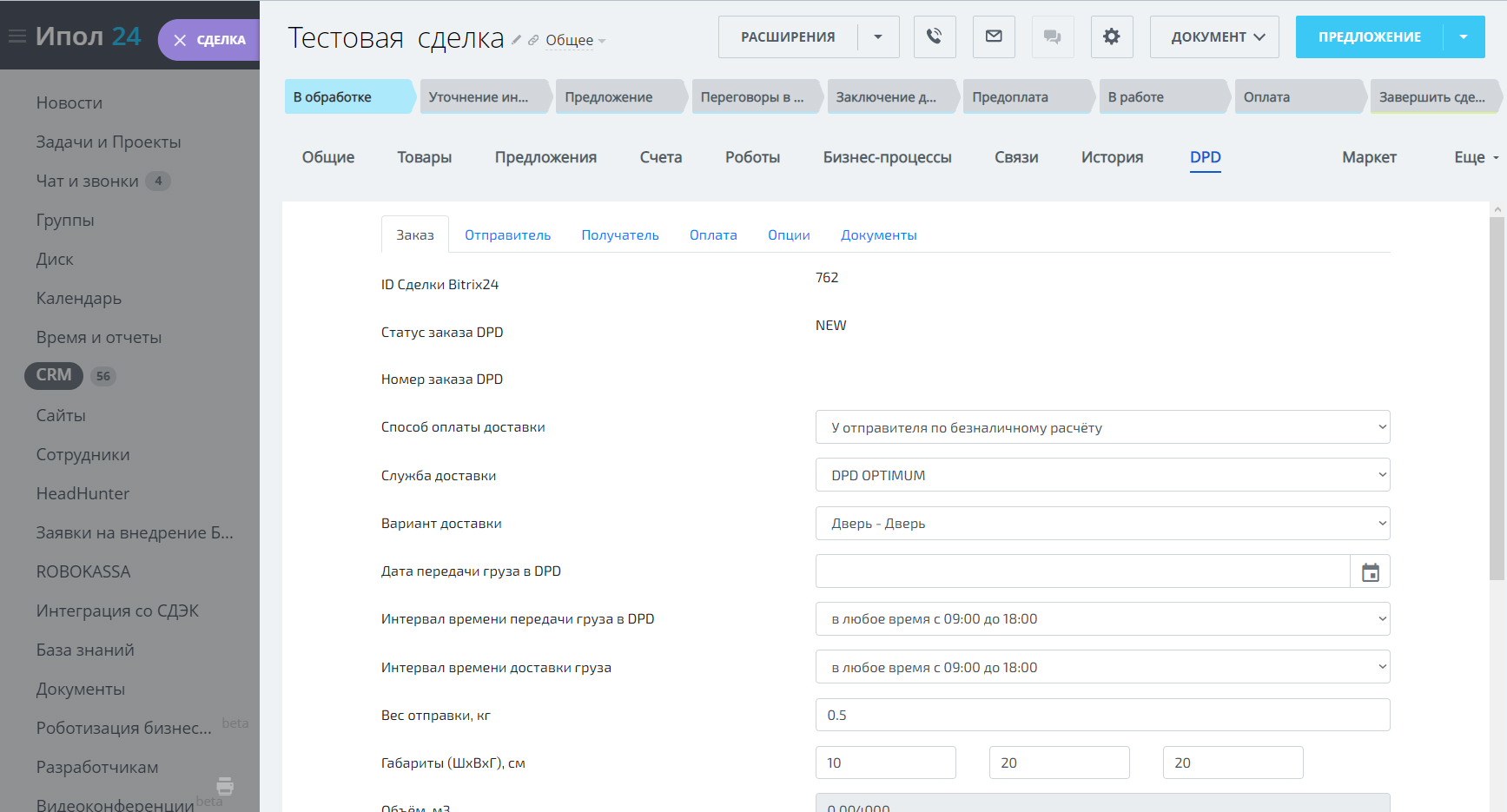Open the Оплата sub-tab in DPD form
The width and height of the screenshot is (1507, 812).
pyautogui.click(x=713, y=234)
